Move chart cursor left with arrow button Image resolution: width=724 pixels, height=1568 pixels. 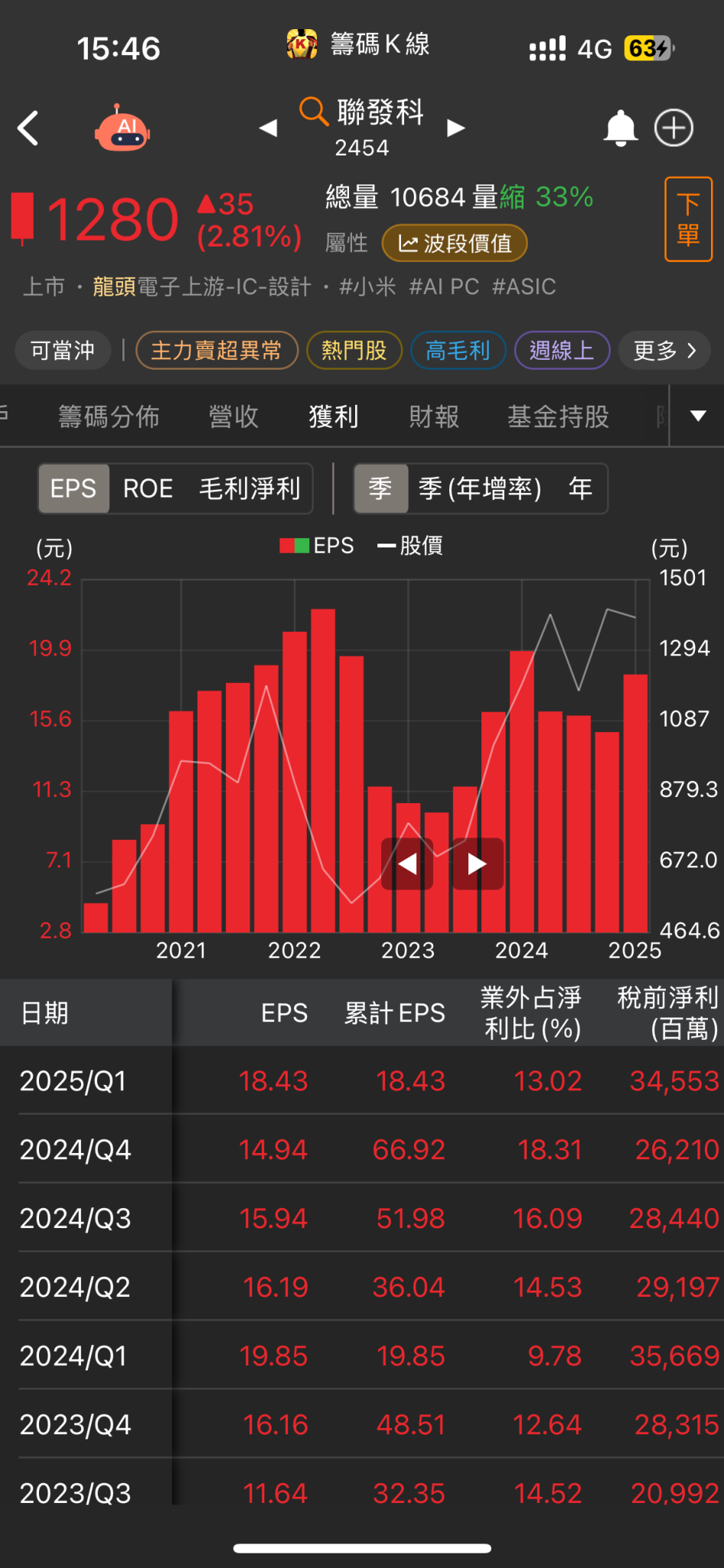click(407, 864)
